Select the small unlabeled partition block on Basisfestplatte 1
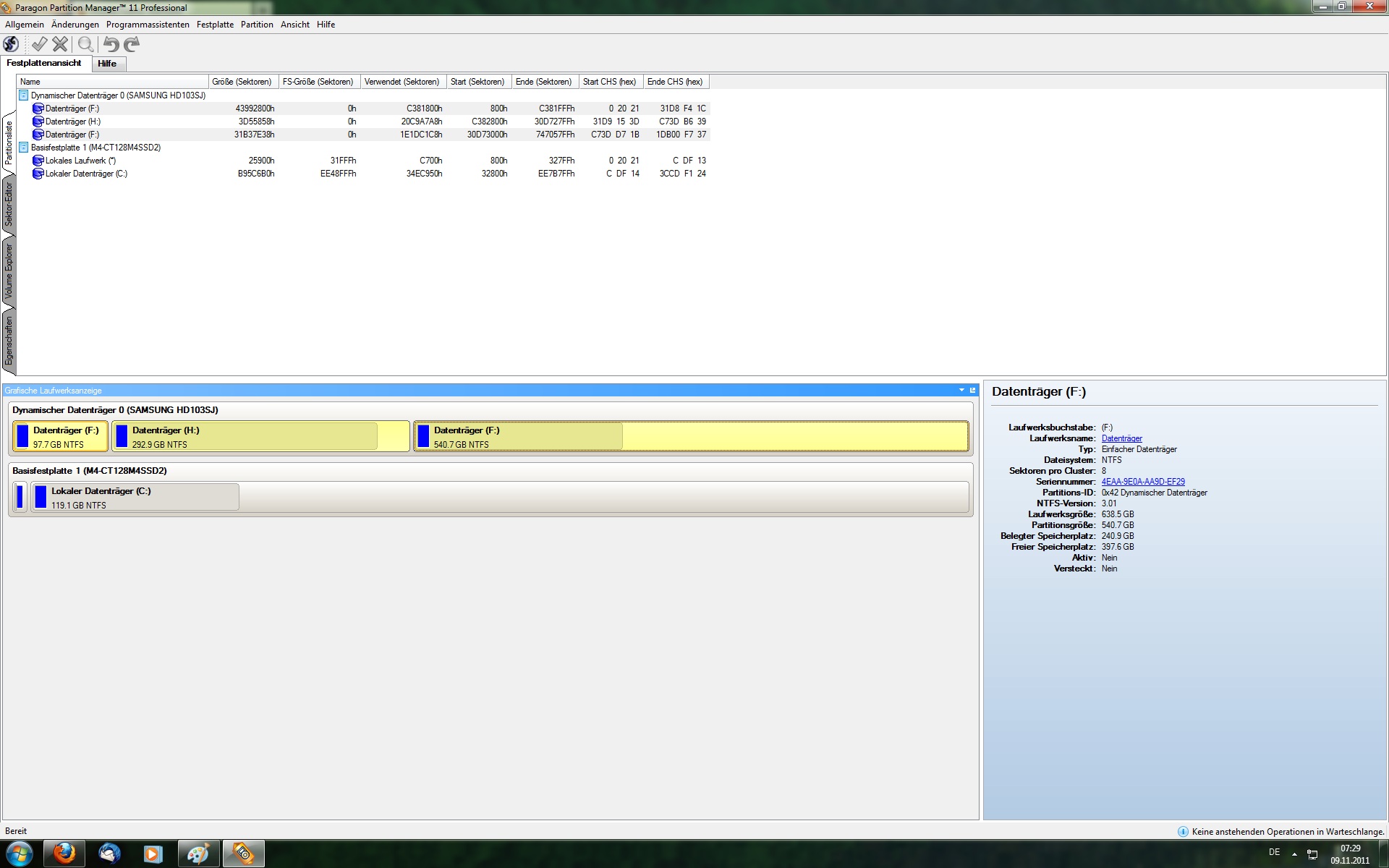1389x868 pixels. point(20,498)
